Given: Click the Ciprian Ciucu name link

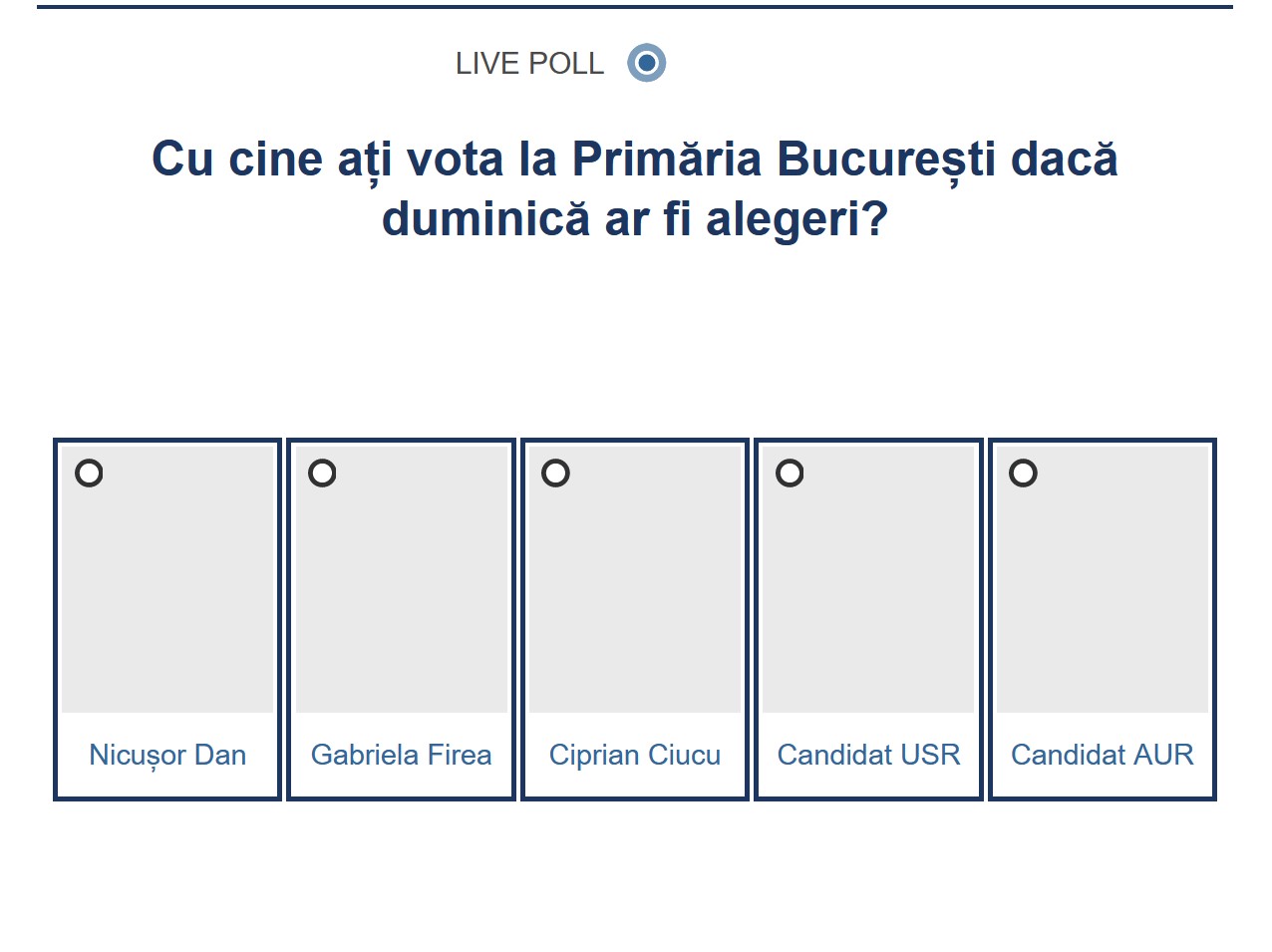Looking at the screenshot, I should pyautogui.click(x=635, y=755).
